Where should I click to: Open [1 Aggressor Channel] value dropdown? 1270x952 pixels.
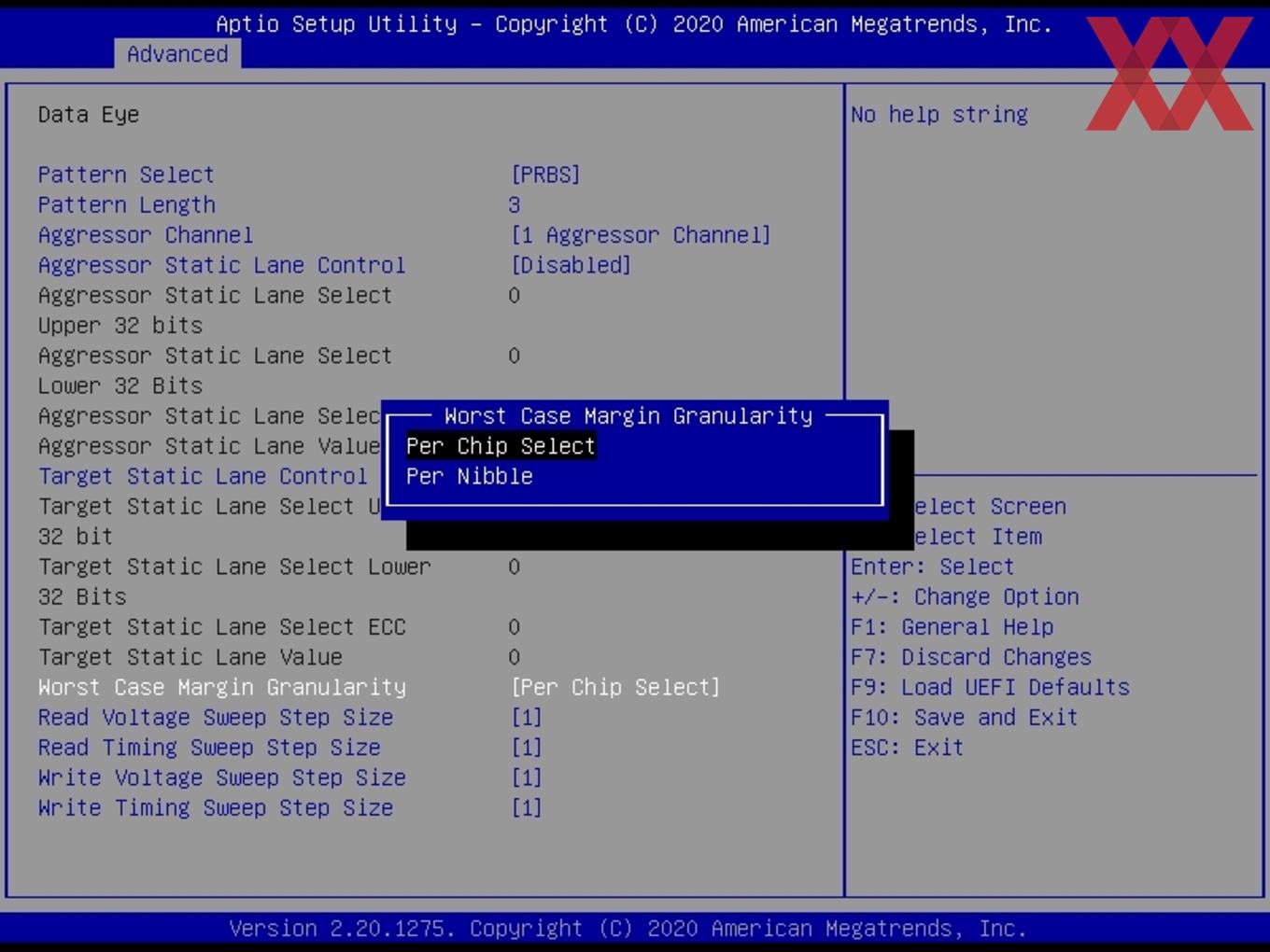[641, 234]
